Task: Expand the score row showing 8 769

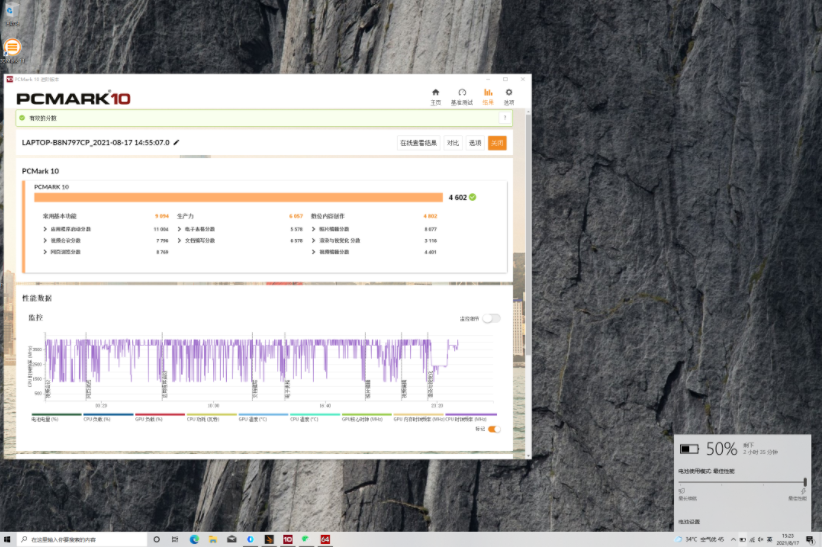Action: (x=45, y=252)
